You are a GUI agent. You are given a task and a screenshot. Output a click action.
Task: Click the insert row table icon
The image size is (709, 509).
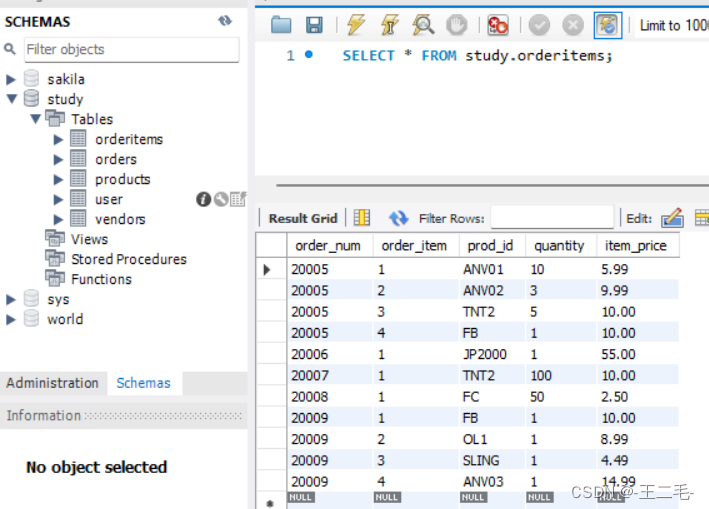tap(701, 218)
